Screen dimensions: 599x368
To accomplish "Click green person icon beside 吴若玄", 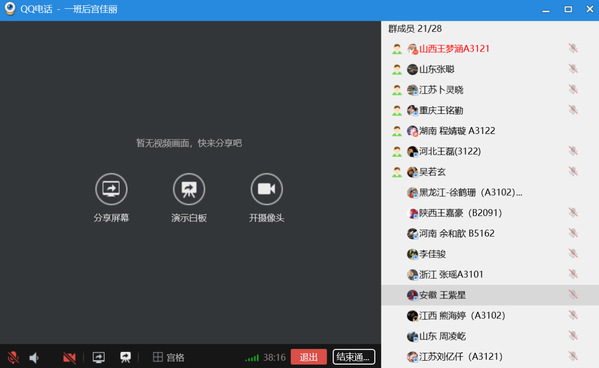I will 397,172.
